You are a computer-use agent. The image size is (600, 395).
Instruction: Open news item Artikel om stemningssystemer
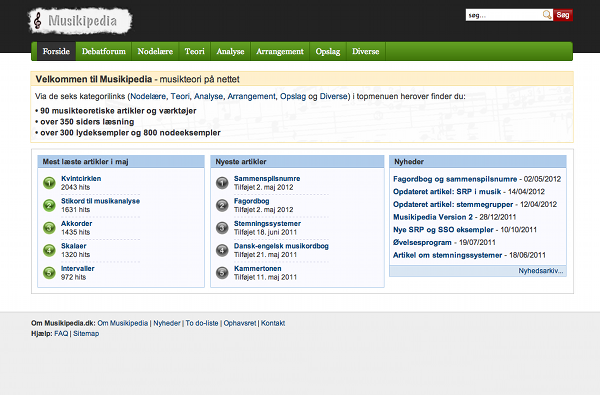point(447,255)
